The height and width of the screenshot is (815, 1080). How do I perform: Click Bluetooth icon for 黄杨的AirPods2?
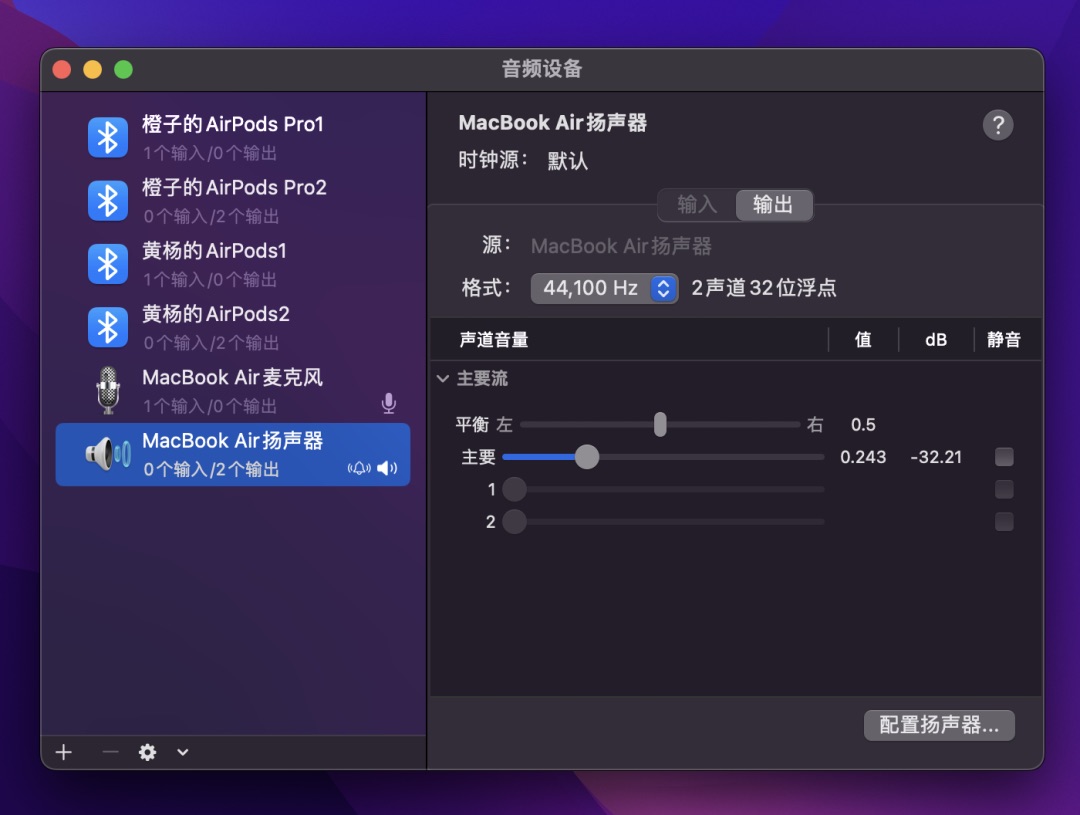[107, 328]
